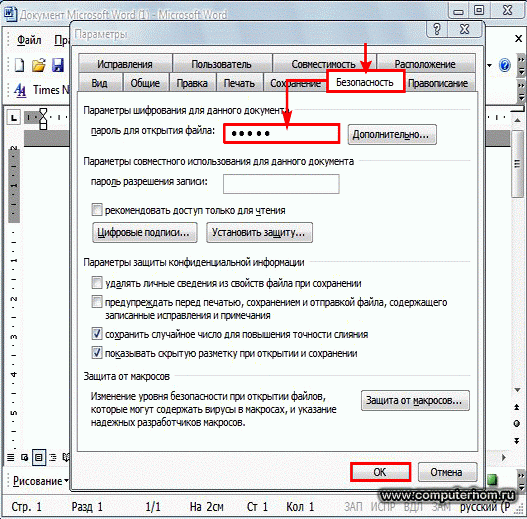Viewport: 527px width, 519px height.
Task: Enable 'удалять личные сведения из свойств файла' checkbox
Action: click(97, 283)
